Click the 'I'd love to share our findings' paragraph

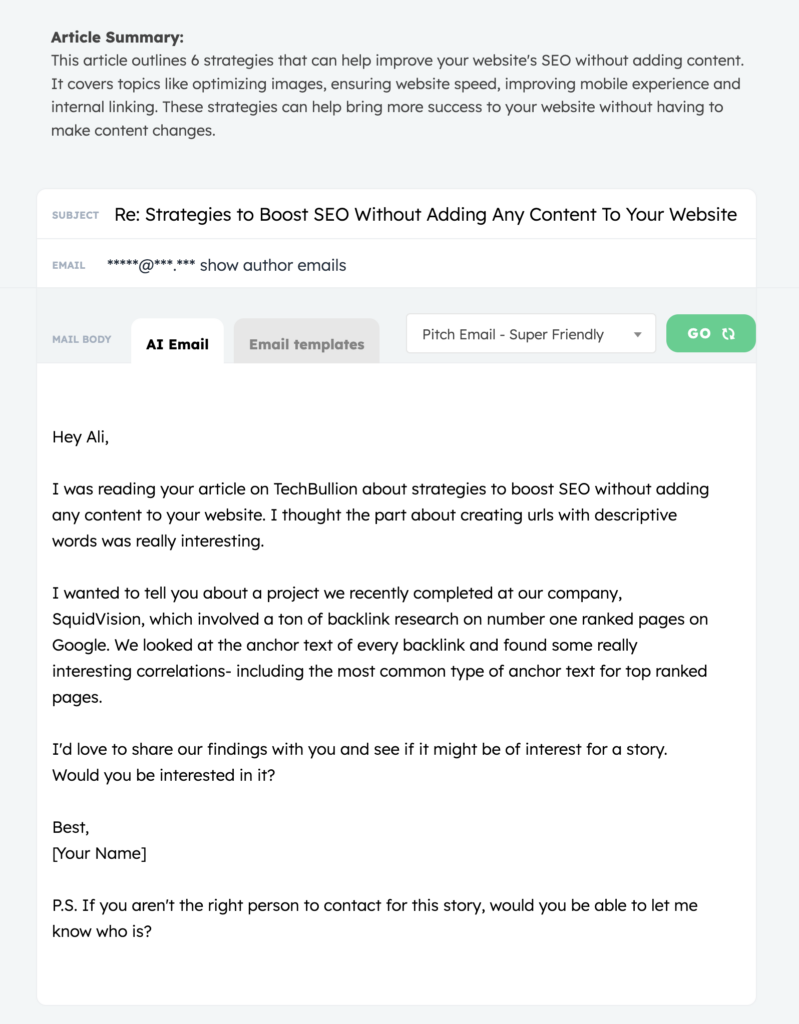pos(360,762)
